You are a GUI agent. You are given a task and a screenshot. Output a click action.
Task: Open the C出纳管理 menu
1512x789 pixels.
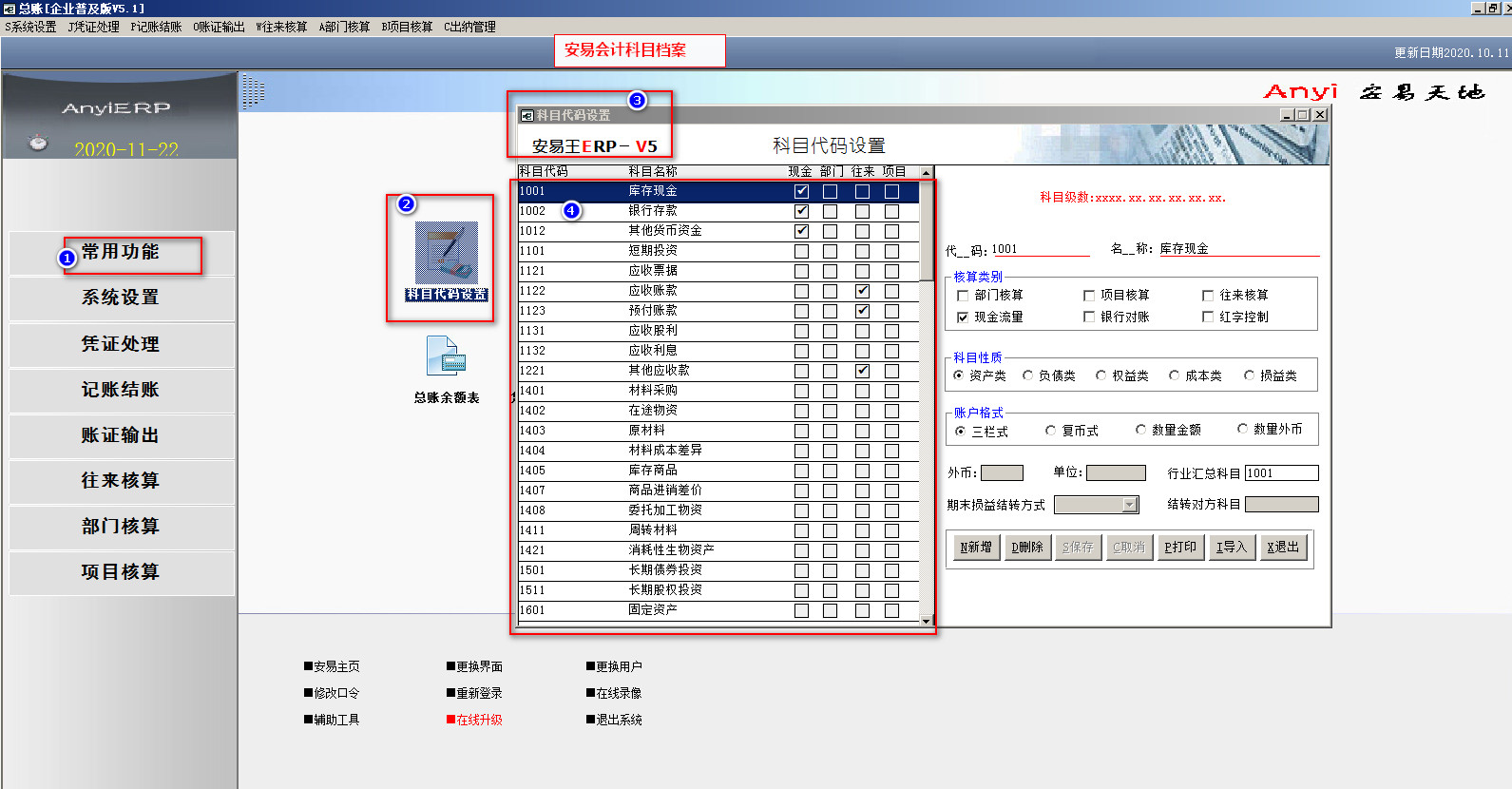(x=469, y=27)
